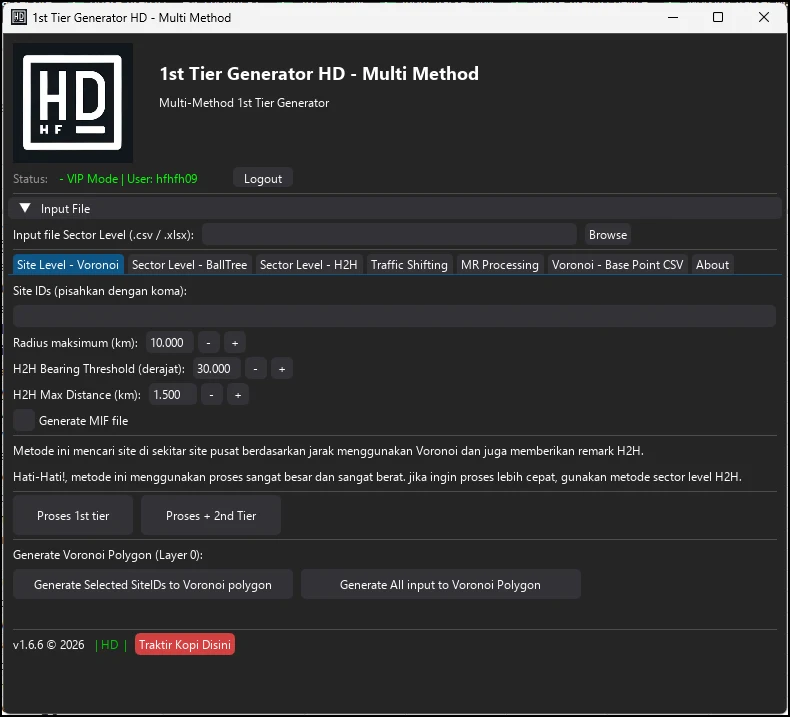Collapse the Input File section triangle
Viewport: 790px width, 717px height.
[x=25, y=208]
